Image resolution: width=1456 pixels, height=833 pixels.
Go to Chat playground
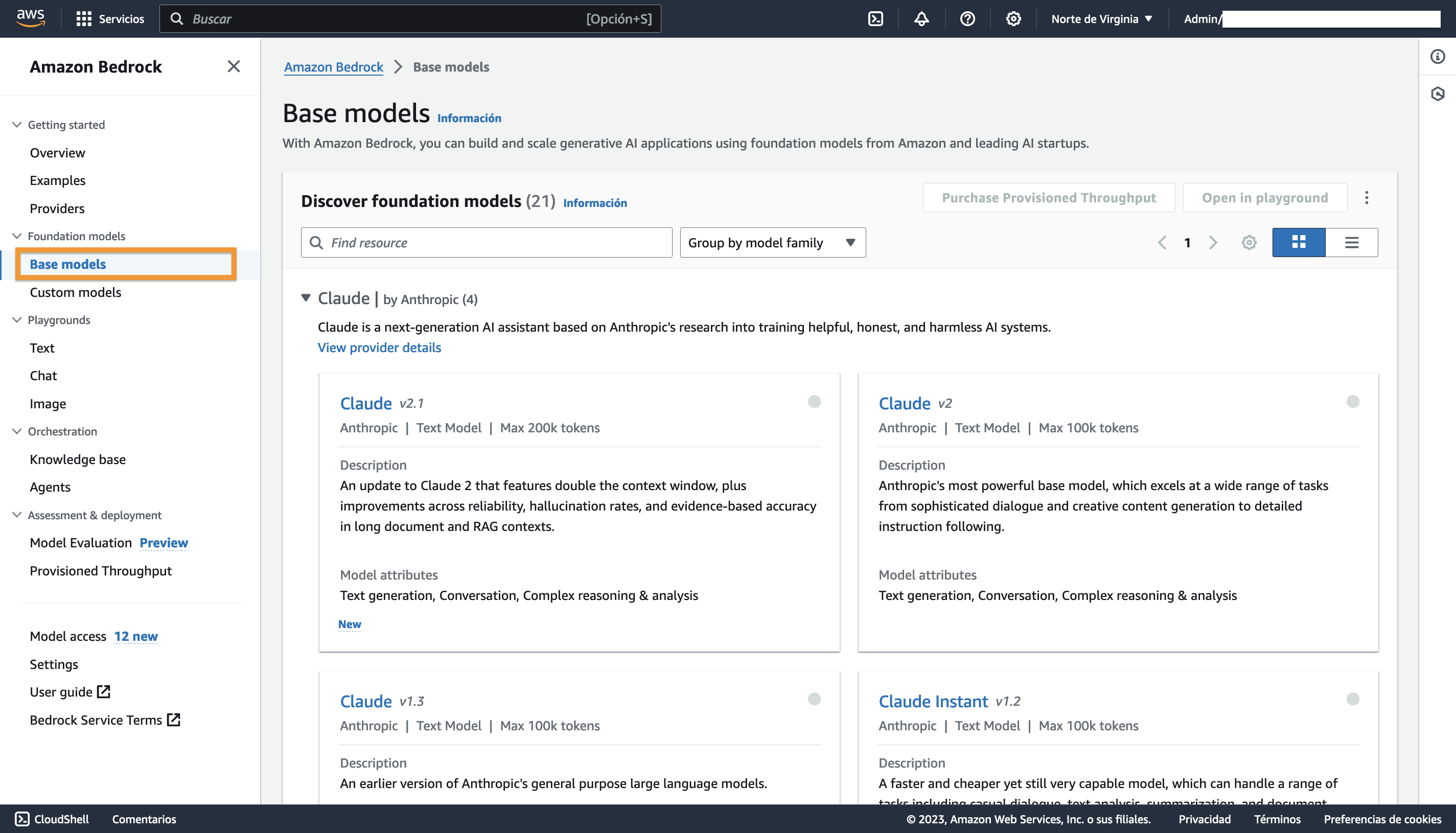pyautogui.click(x=43, y=375)
